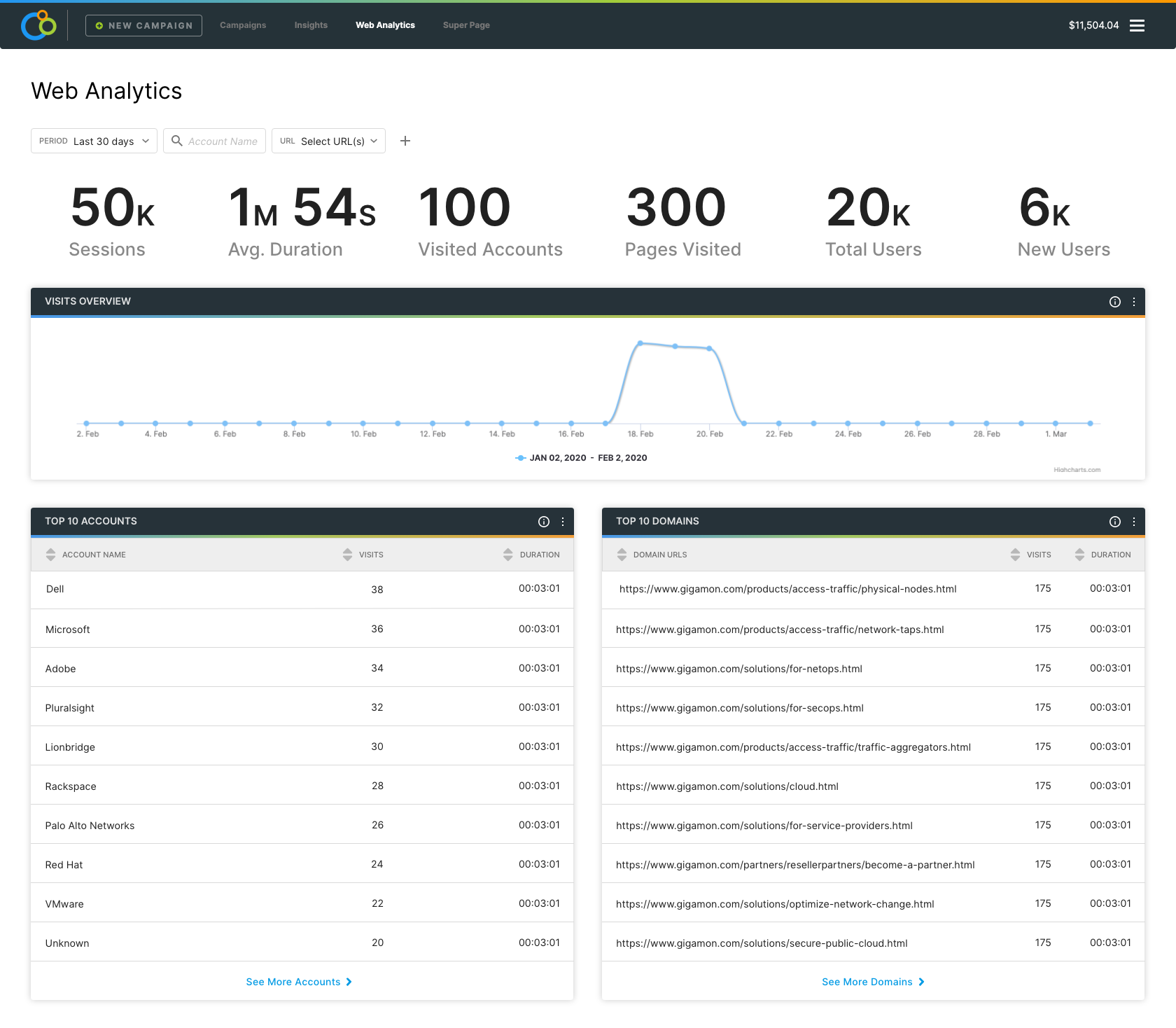This screenshot has width=1176, height=1028.
Task: Sort by Account Name column arrows
Action: (x=50, y=555)
